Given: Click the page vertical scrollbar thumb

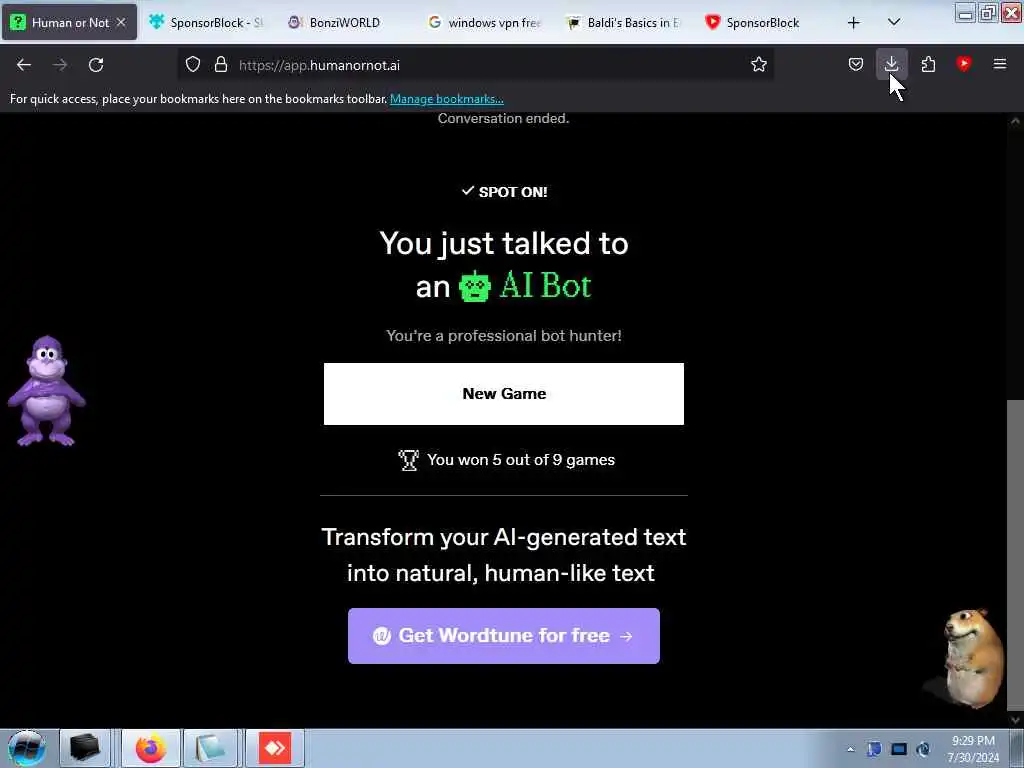Looking at the screenshot, I should [x=1015, y=554].
